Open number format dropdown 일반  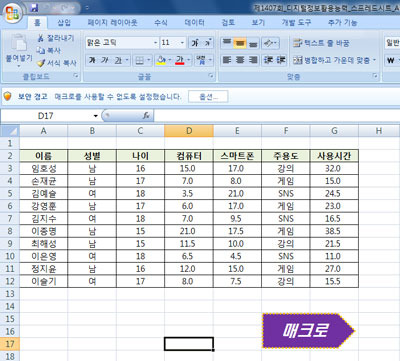[x=392, y=43]
